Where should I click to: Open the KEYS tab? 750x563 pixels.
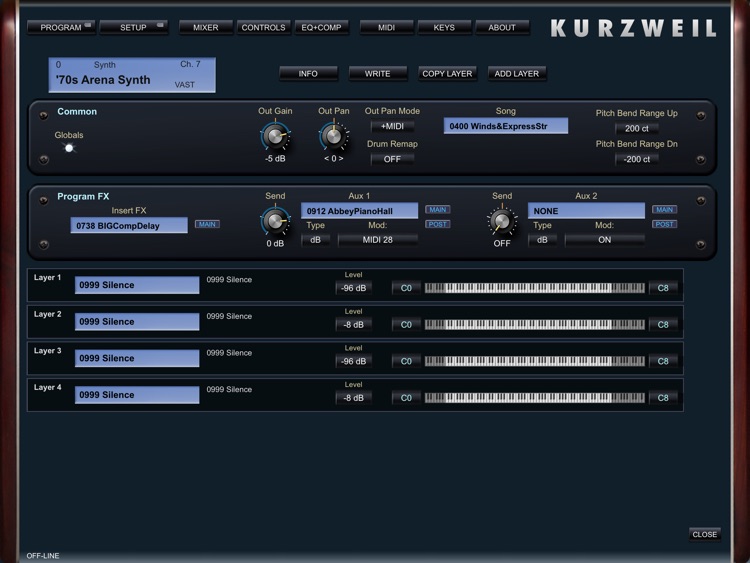444,27
